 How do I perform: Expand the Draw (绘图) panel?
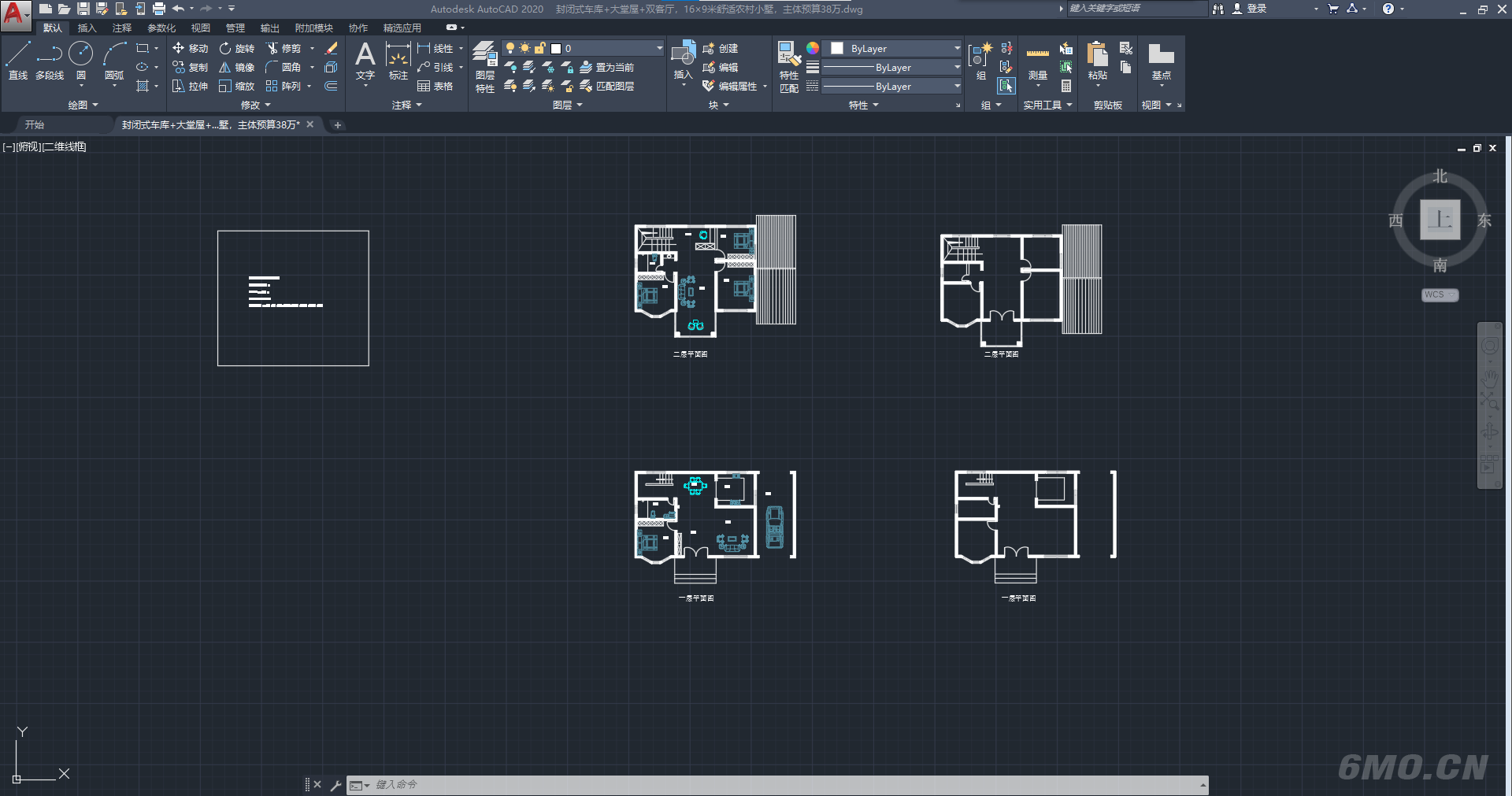point(83,105)
